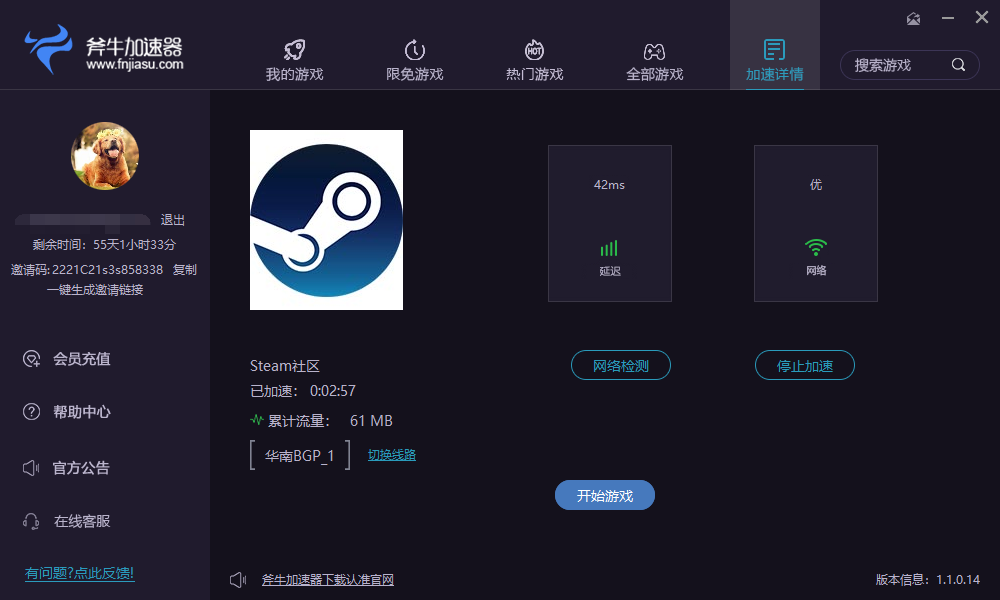This screenshot has height=600, width=1000.
Task: Open the 我的游戏 rocket icon
Action: [x=295, y=50]
